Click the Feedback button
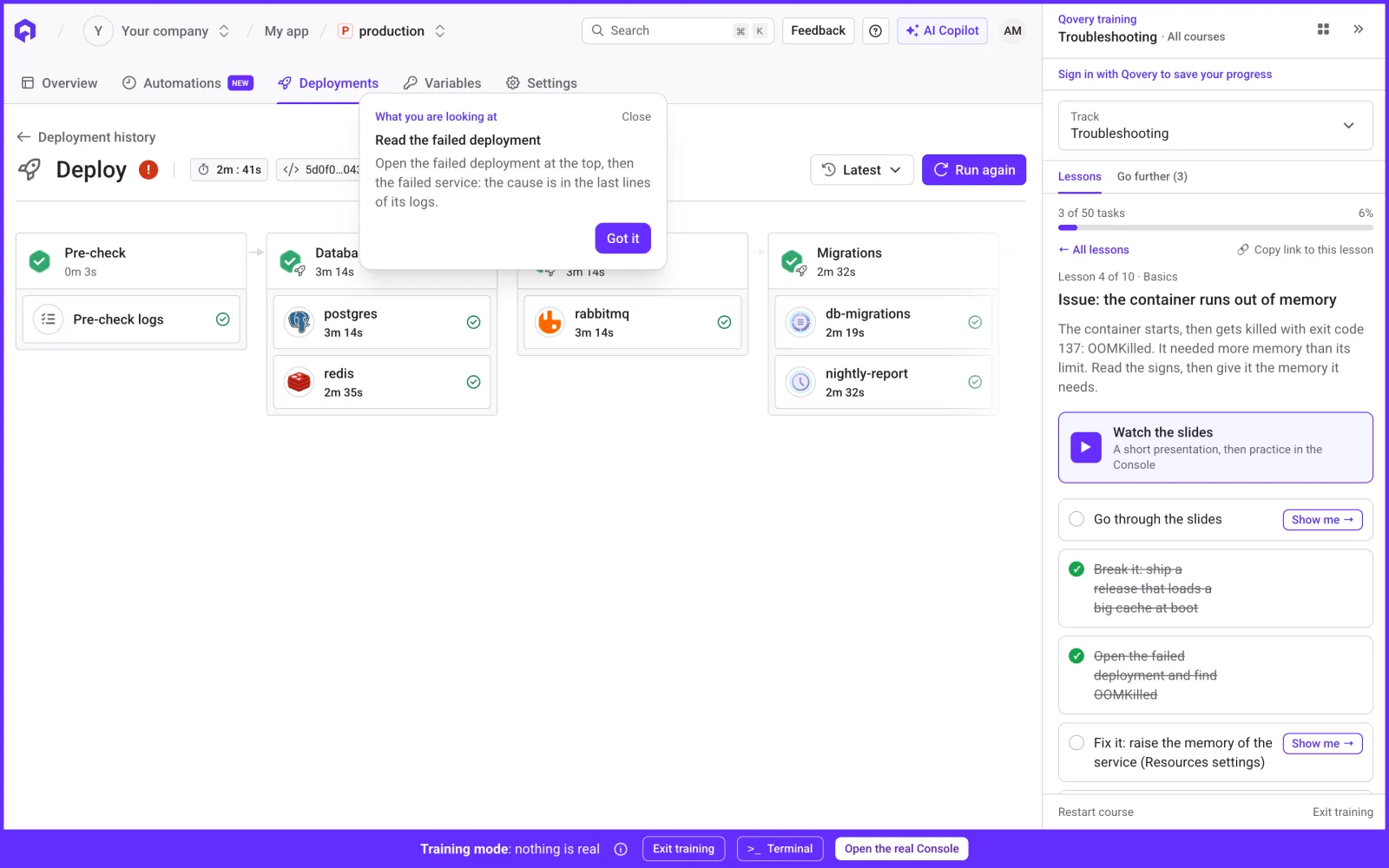 [x=818, y=31]
